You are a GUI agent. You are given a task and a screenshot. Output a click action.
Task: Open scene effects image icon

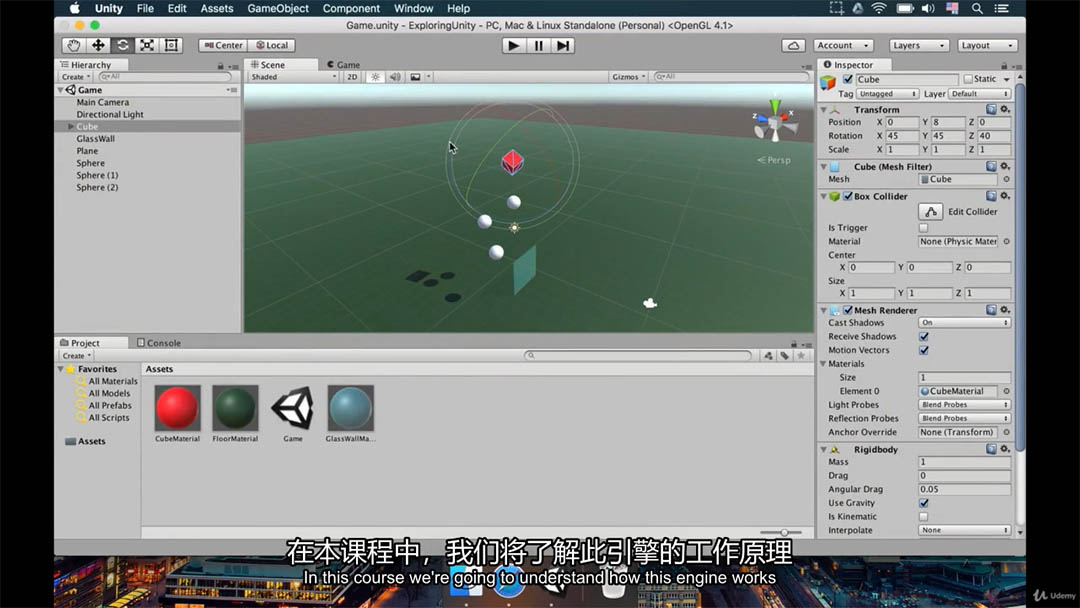415,77
